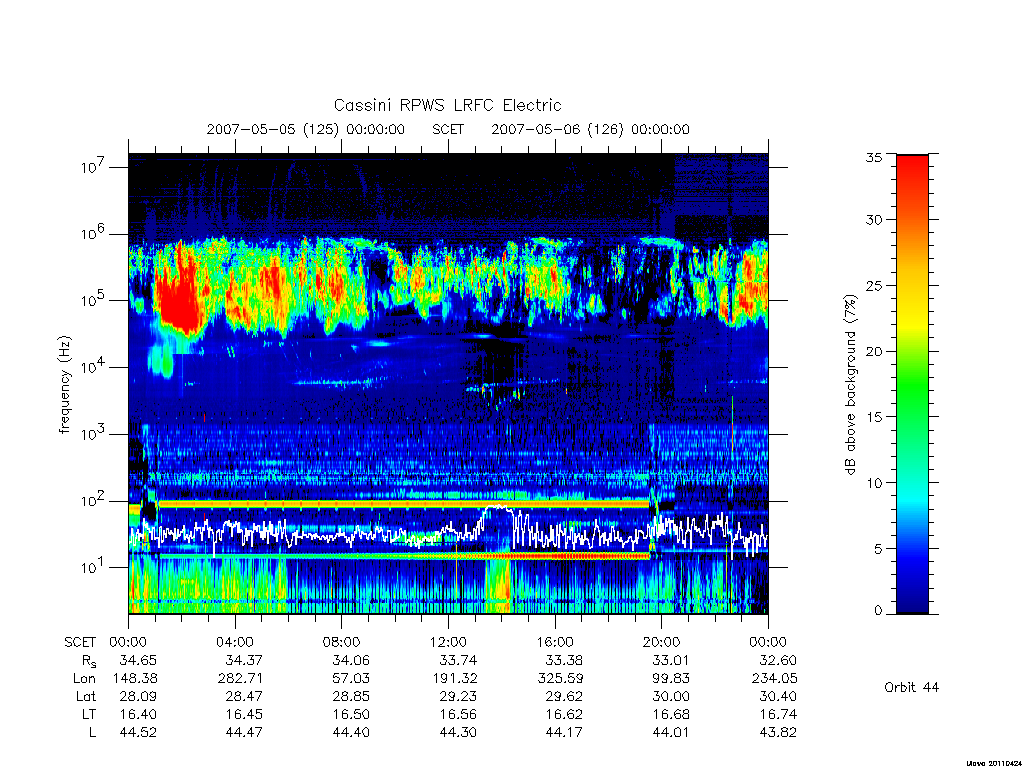Click the SCET tick label '04:00'
The image size is (1024, 768).
point(234,642)
